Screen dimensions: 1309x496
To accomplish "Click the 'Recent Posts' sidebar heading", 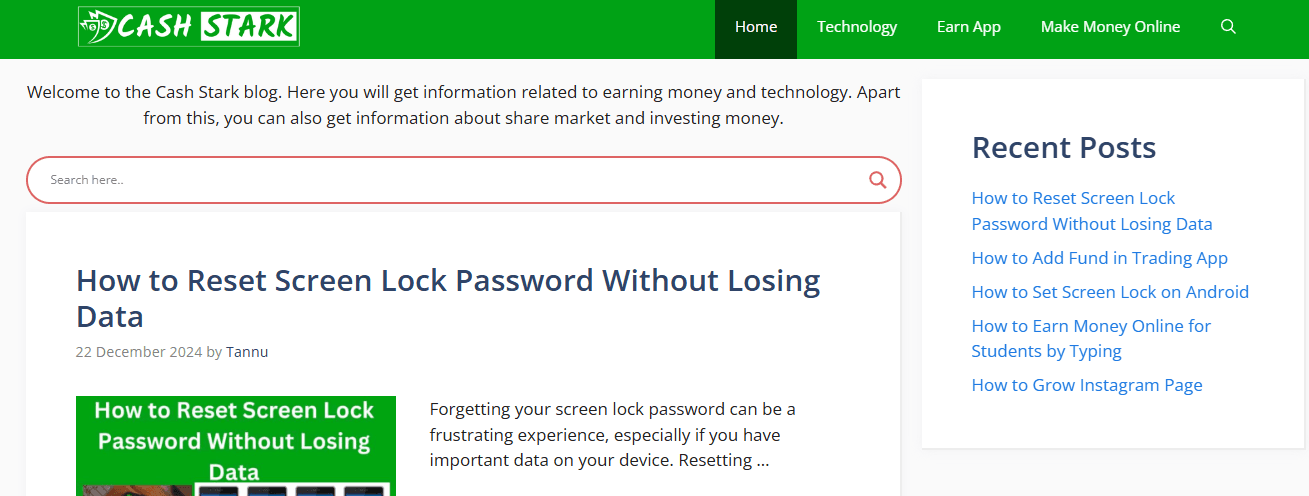I will pyautogui.click(x=1064, y=148).
